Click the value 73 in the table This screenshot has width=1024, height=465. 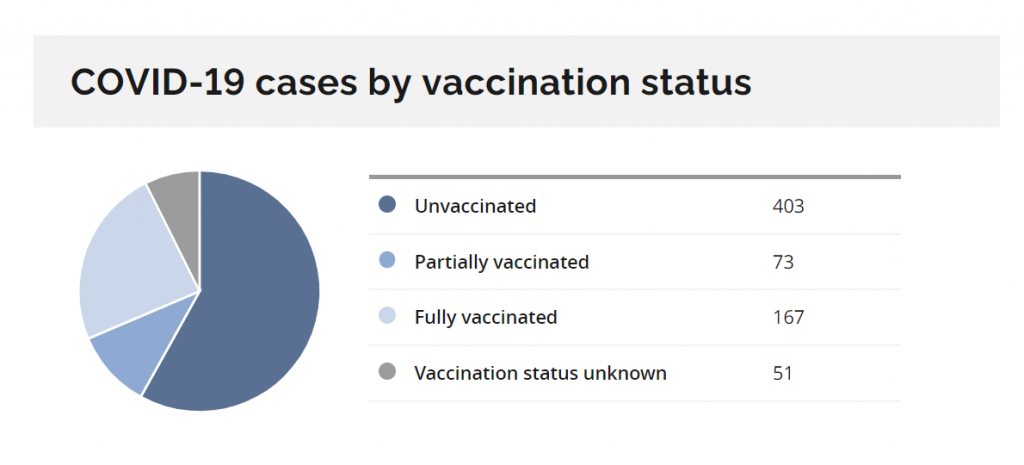tap(783, 263)
